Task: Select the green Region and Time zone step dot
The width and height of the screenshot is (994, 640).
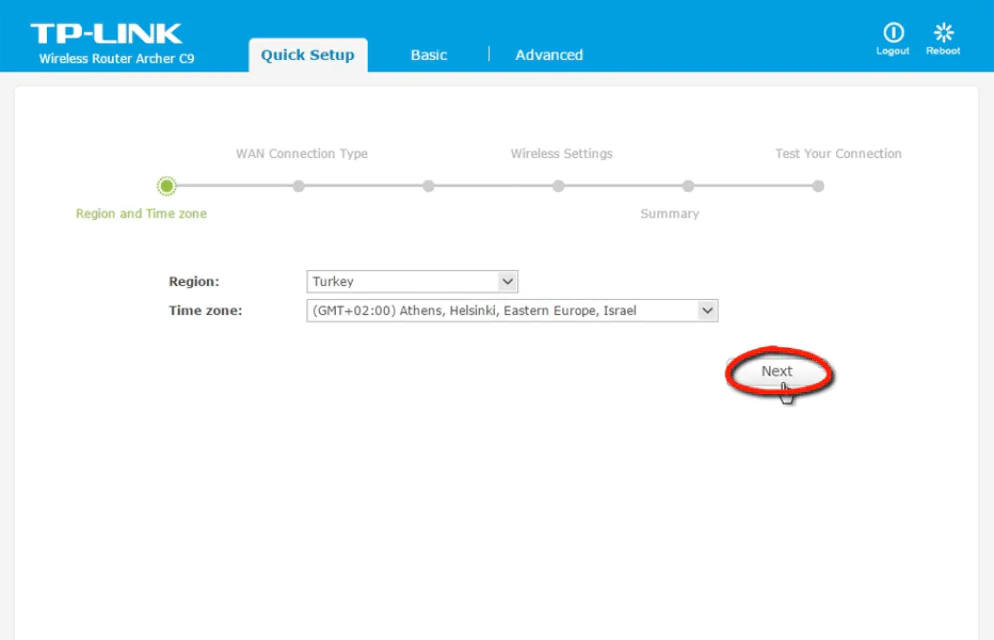Action: [167, 186]
